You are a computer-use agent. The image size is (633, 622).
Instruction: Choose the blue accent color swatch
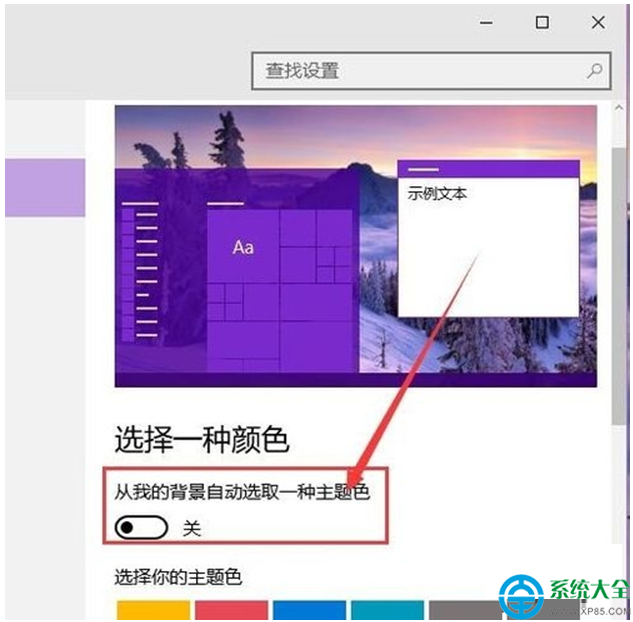coord(309,610)
